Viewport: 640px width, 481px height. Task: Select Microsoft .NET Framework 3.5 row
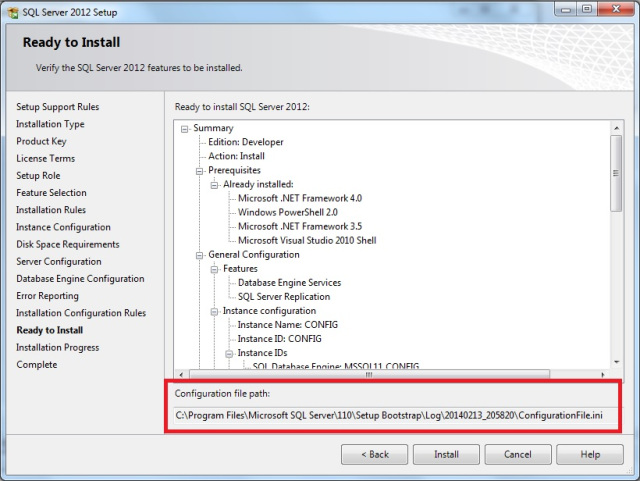point(300,226)
